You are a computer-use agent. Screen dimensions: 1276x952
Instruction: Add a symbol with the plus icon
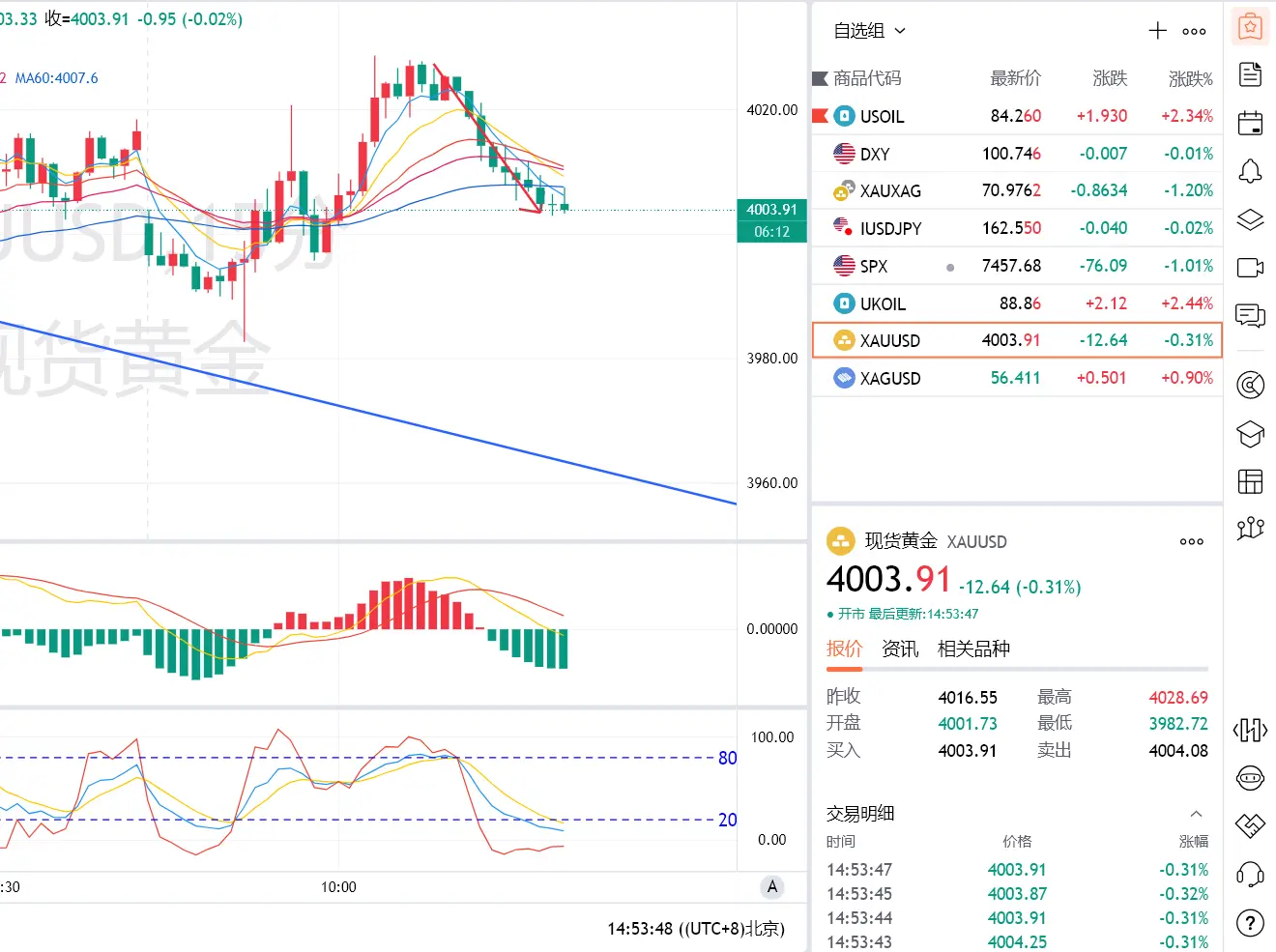click(1157, 31)
